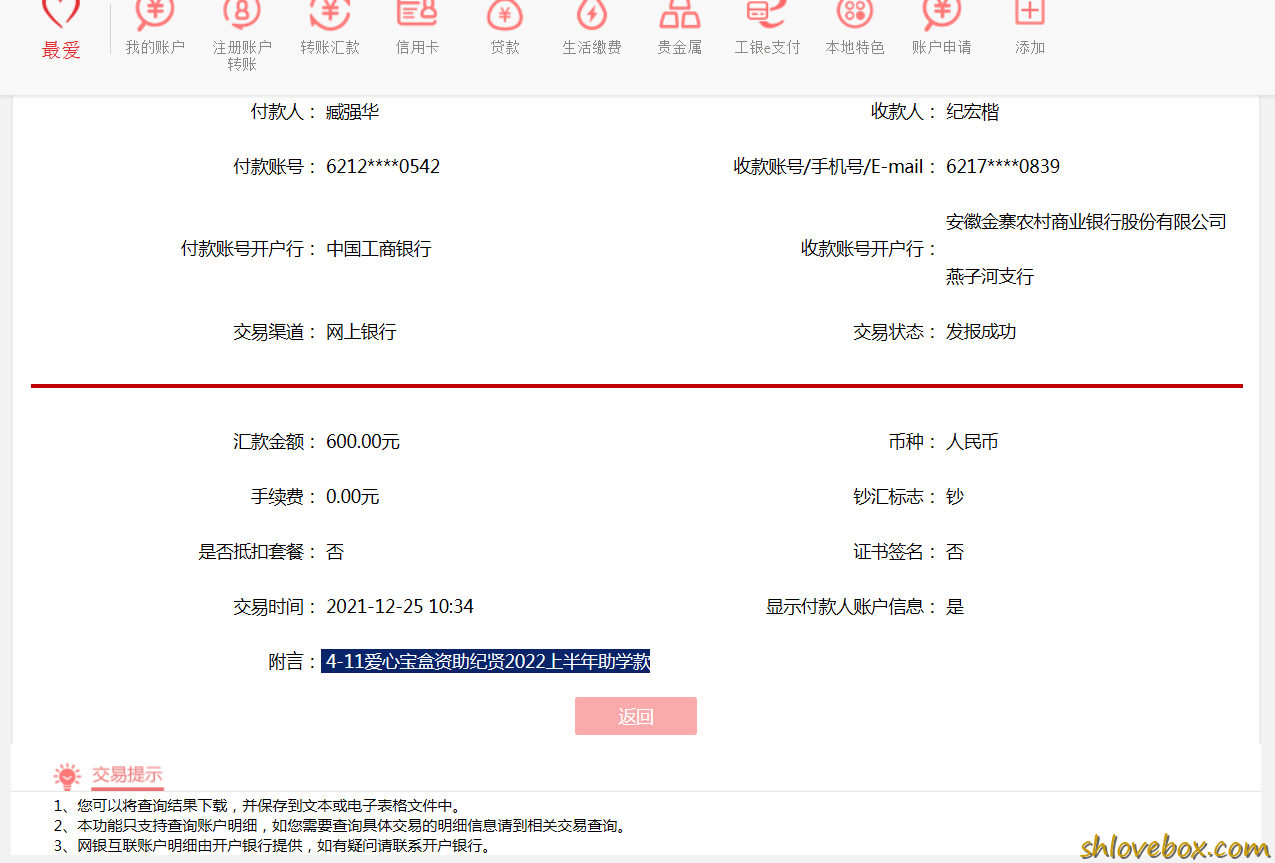This screenshot has height=863, width=1275.
Task: Click transaction time 2021-12-25 10:34
Action: pyautogui.click(x=400, y=607)
